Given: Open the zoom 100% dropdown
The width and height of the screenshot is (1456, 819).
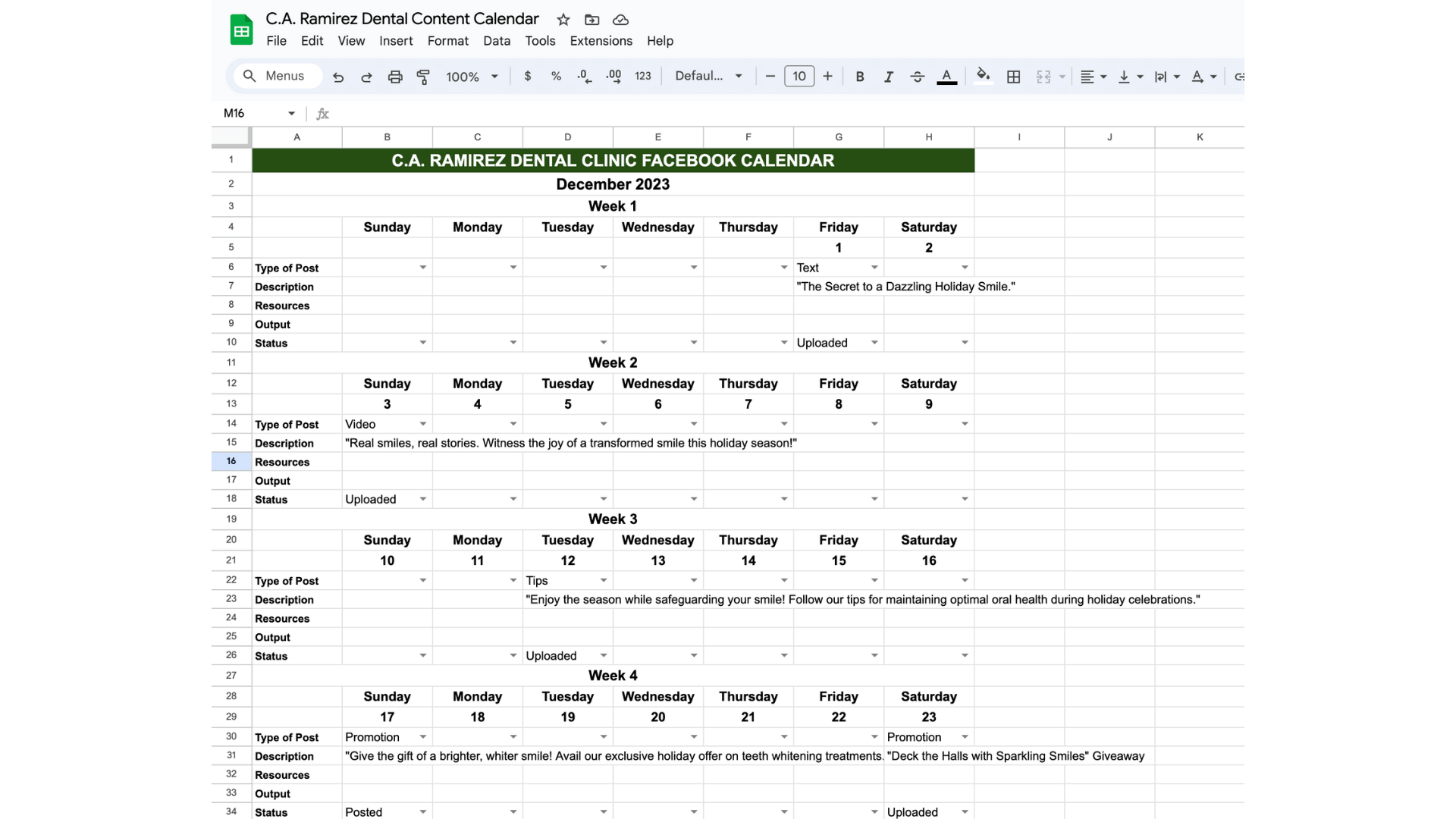Looking at the screenshot, I should (x=472, y=77).
